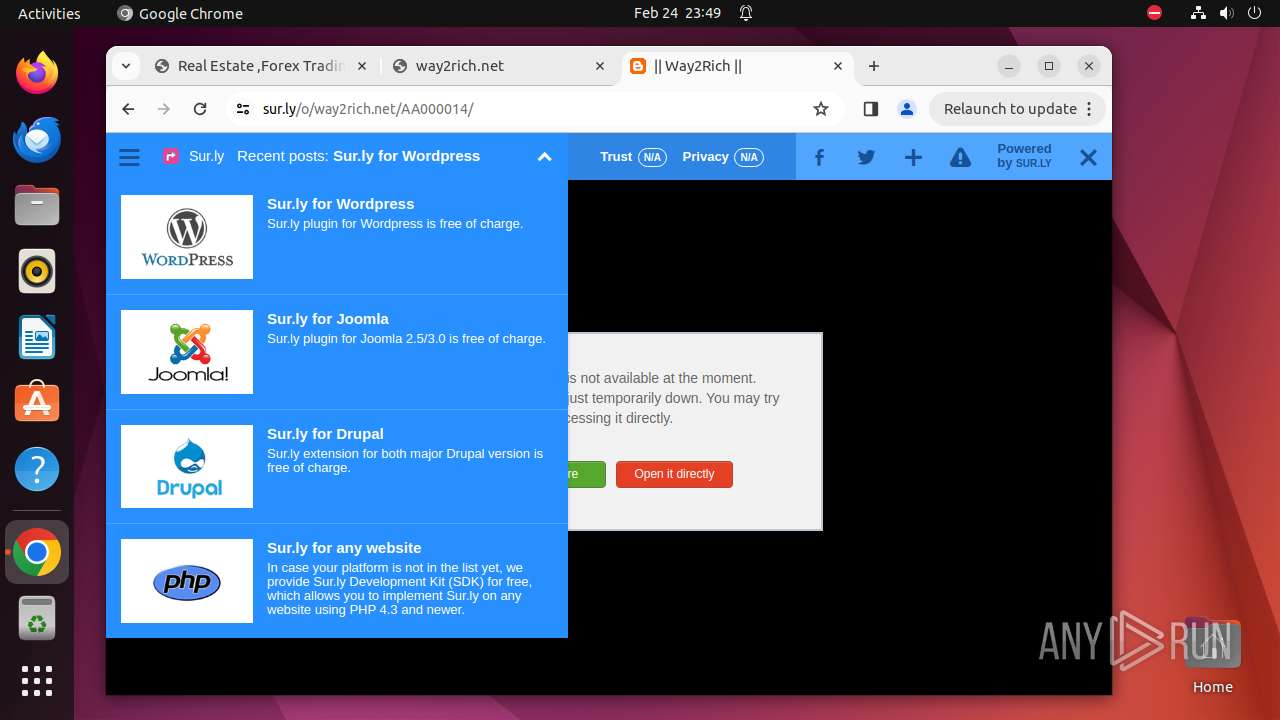Close the Real Estate tab

362,66
